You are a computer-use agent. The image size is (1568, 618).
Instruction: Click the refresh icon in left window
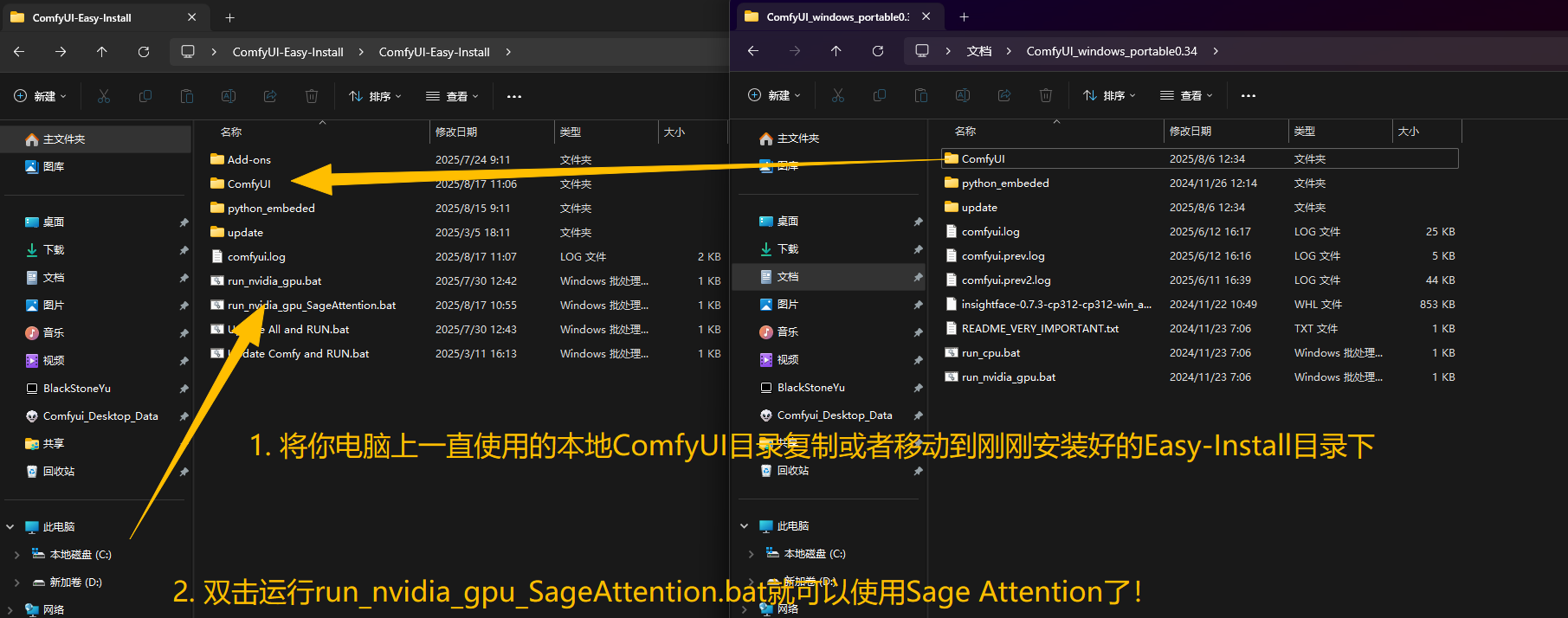click(x=144, y=52)
